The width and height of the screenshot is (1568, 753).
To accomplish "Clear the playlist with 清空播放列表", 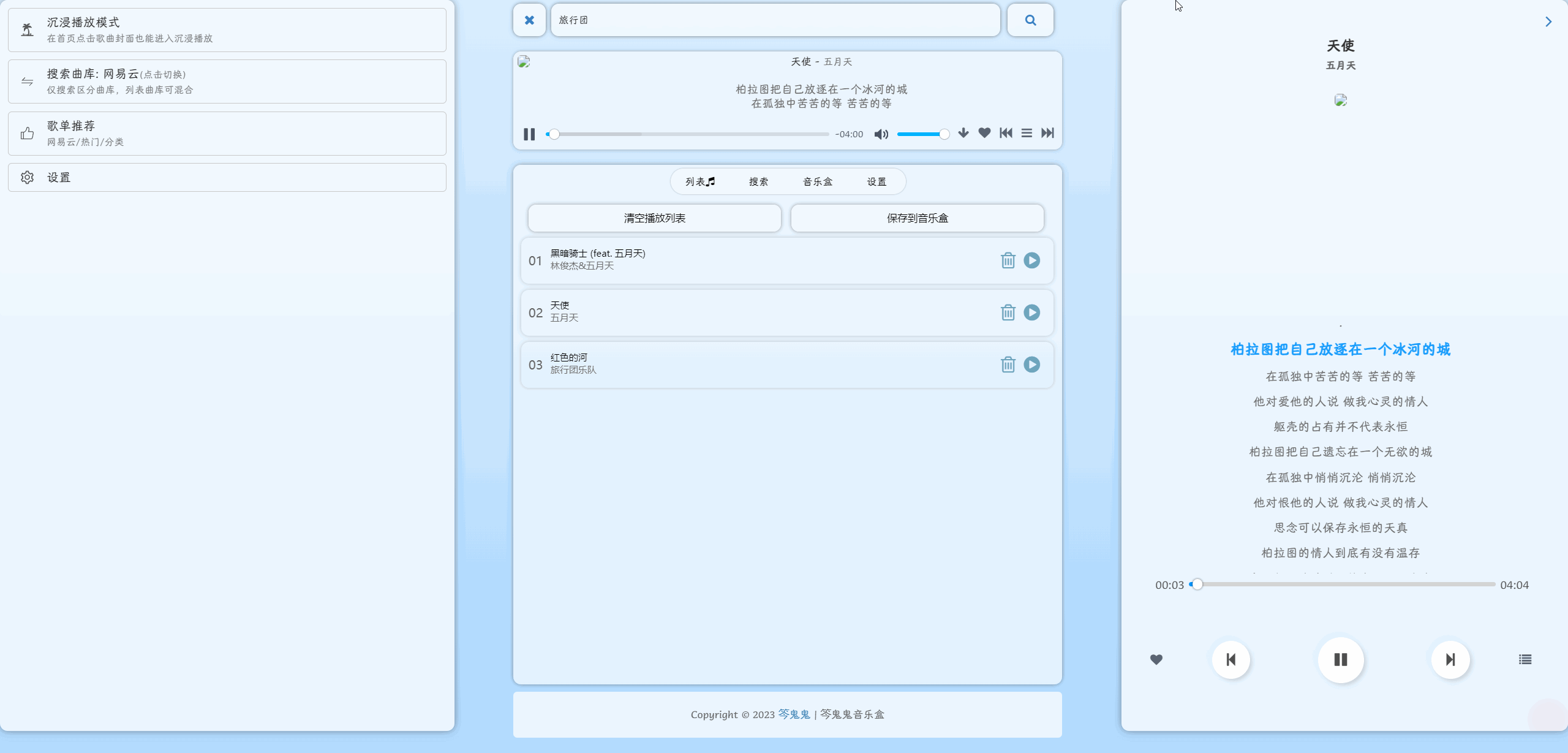I will click(x=654, y=218).
